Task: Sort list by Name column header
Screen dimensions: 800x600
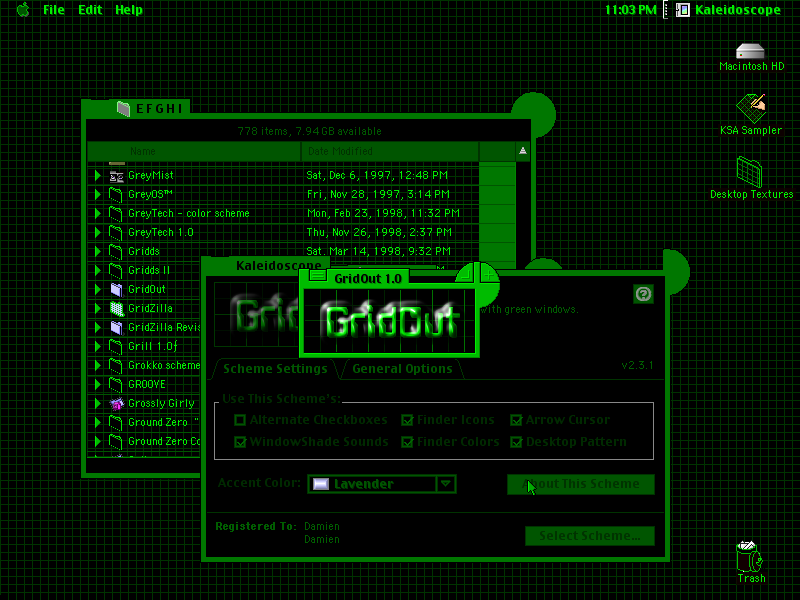Action: (194, 152)
